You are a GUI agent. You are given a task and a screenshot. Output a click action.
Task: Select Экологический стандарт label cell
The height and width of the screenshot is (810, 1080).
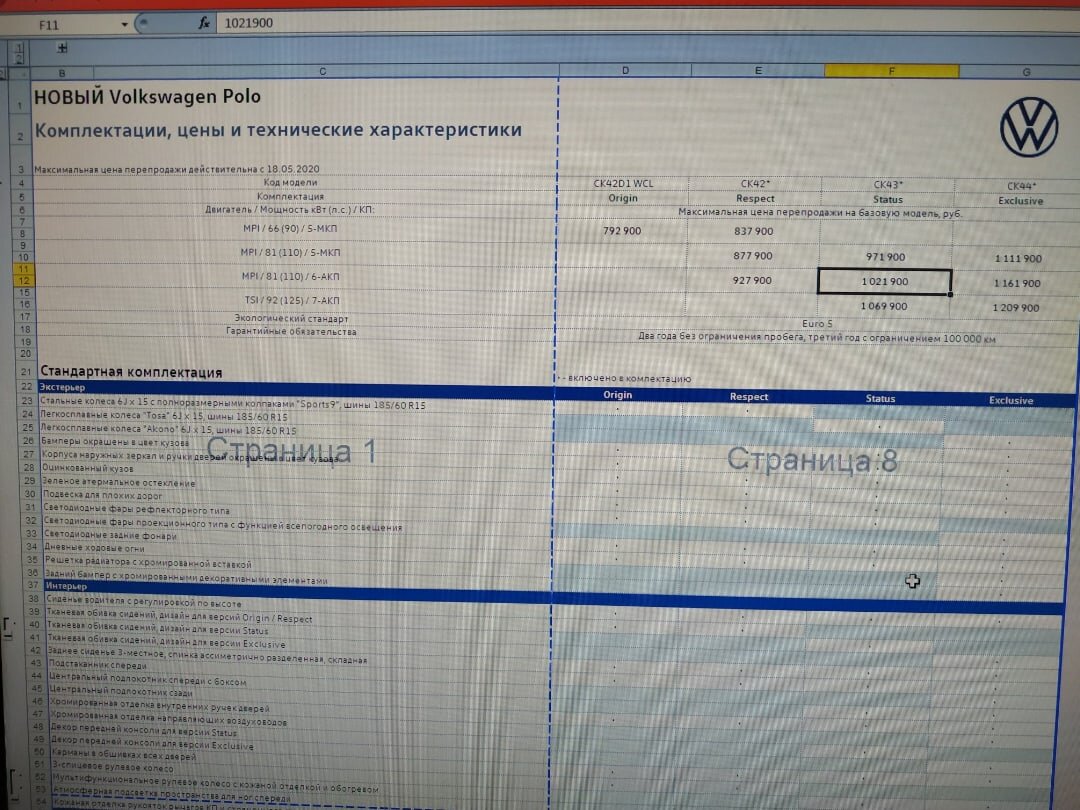291,318
